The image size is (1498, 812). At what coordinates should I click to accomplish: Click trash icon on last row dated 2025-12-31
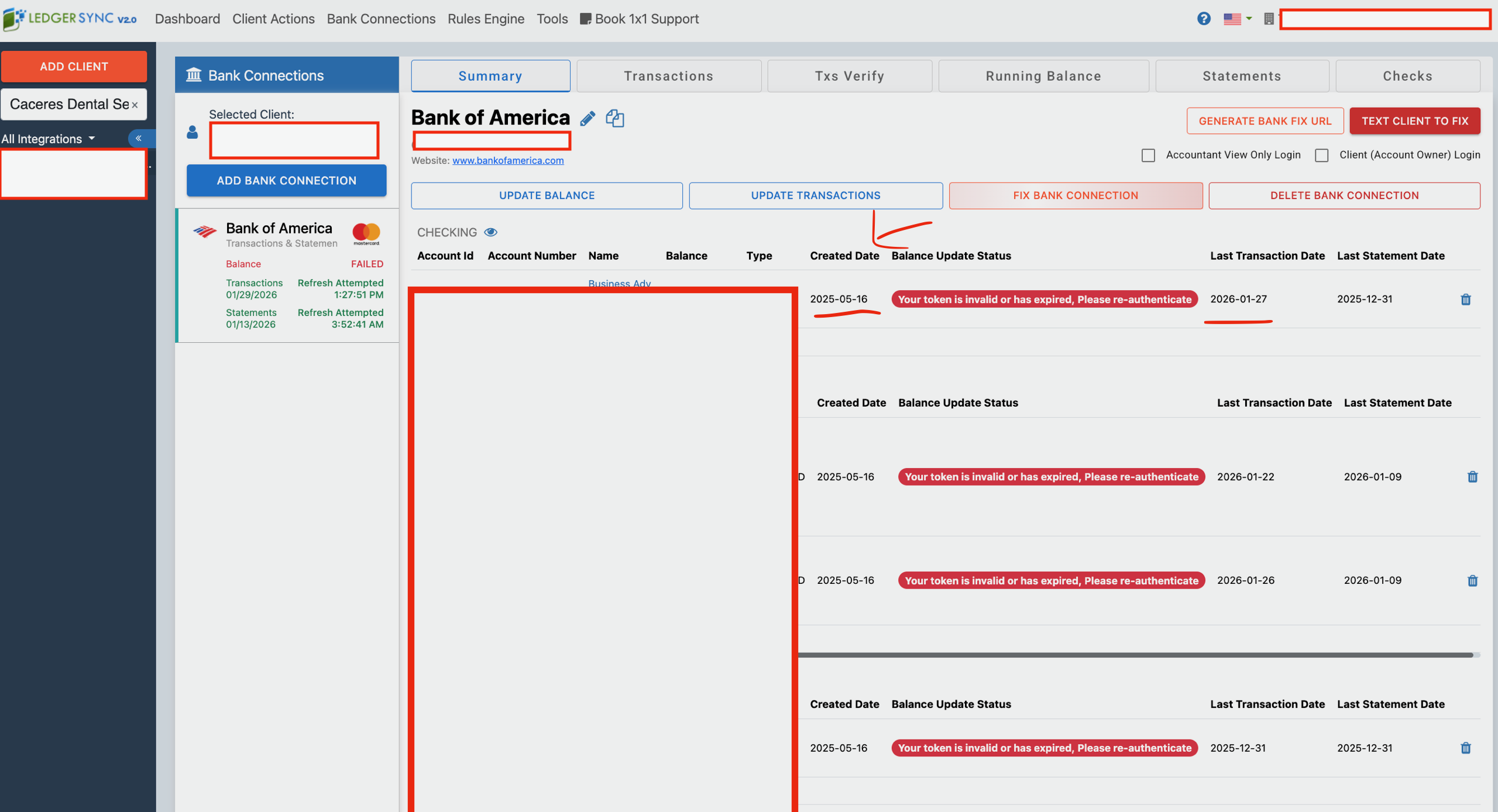(1465, 748)
